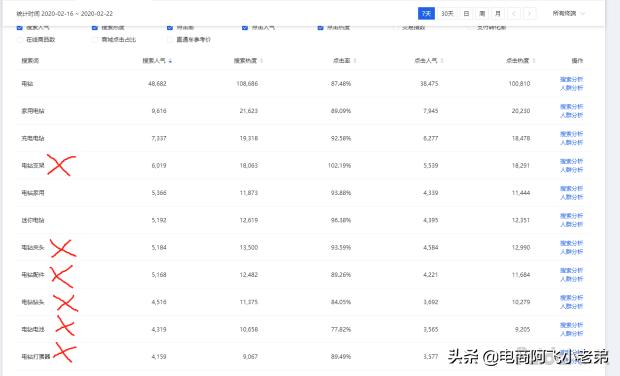
Task: Open 人群分析 for the 迷你电钻 row
Action: click(x=571, y=225)
